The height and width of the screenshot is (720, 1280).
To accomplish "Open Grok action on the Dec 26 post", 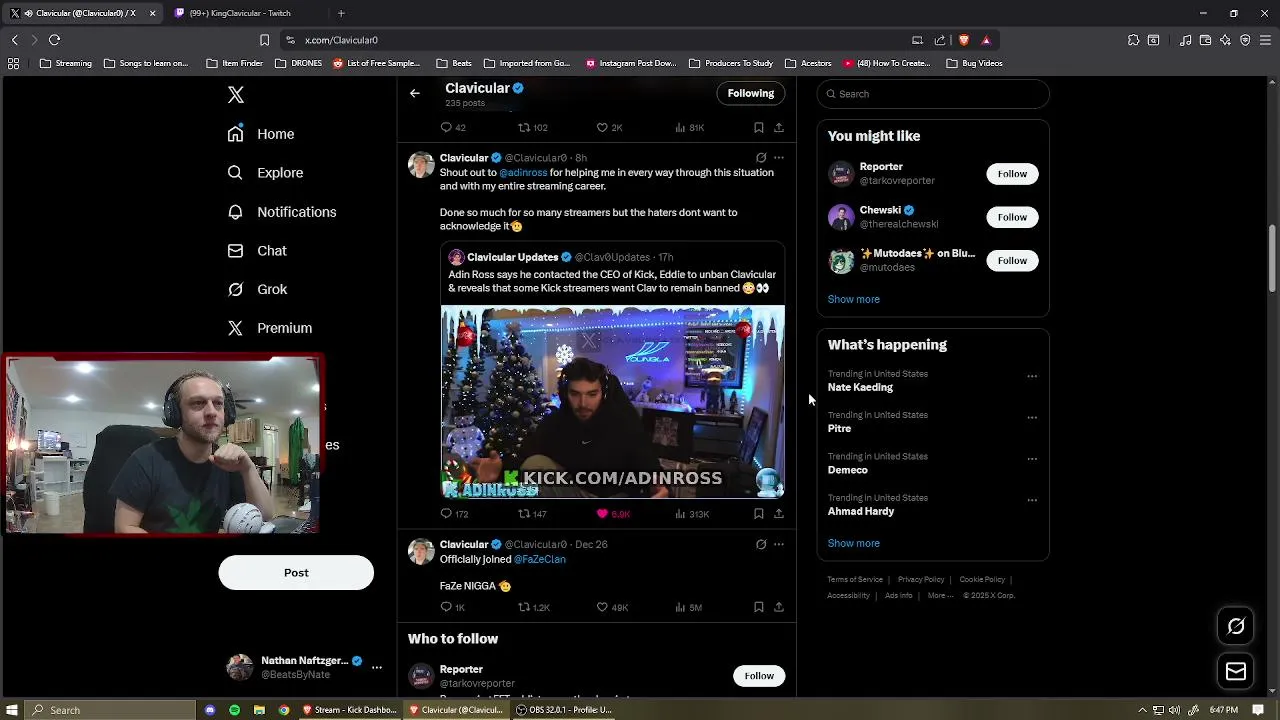I will 761,545.
